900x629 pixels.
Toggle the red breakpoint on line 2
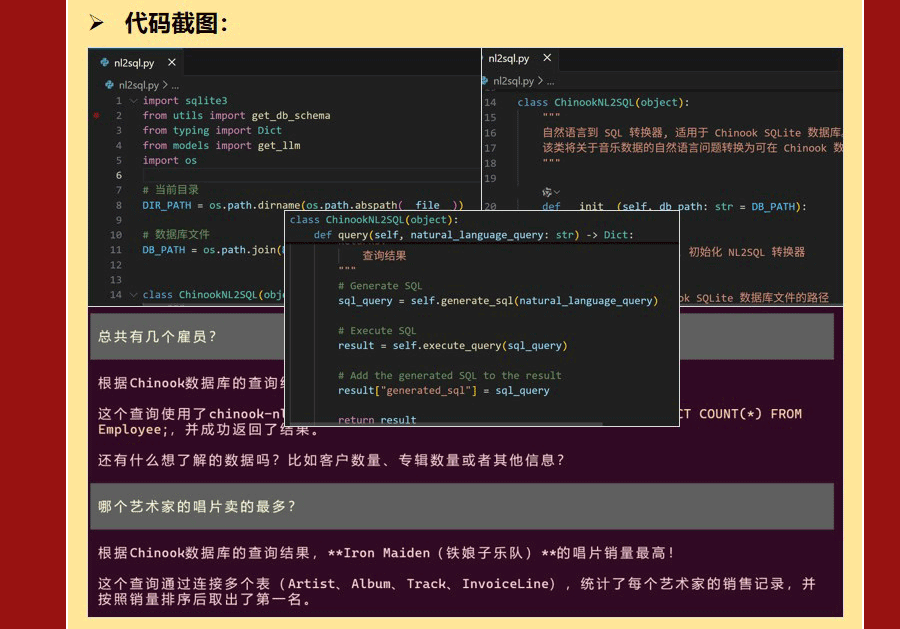tap(96, 116)
